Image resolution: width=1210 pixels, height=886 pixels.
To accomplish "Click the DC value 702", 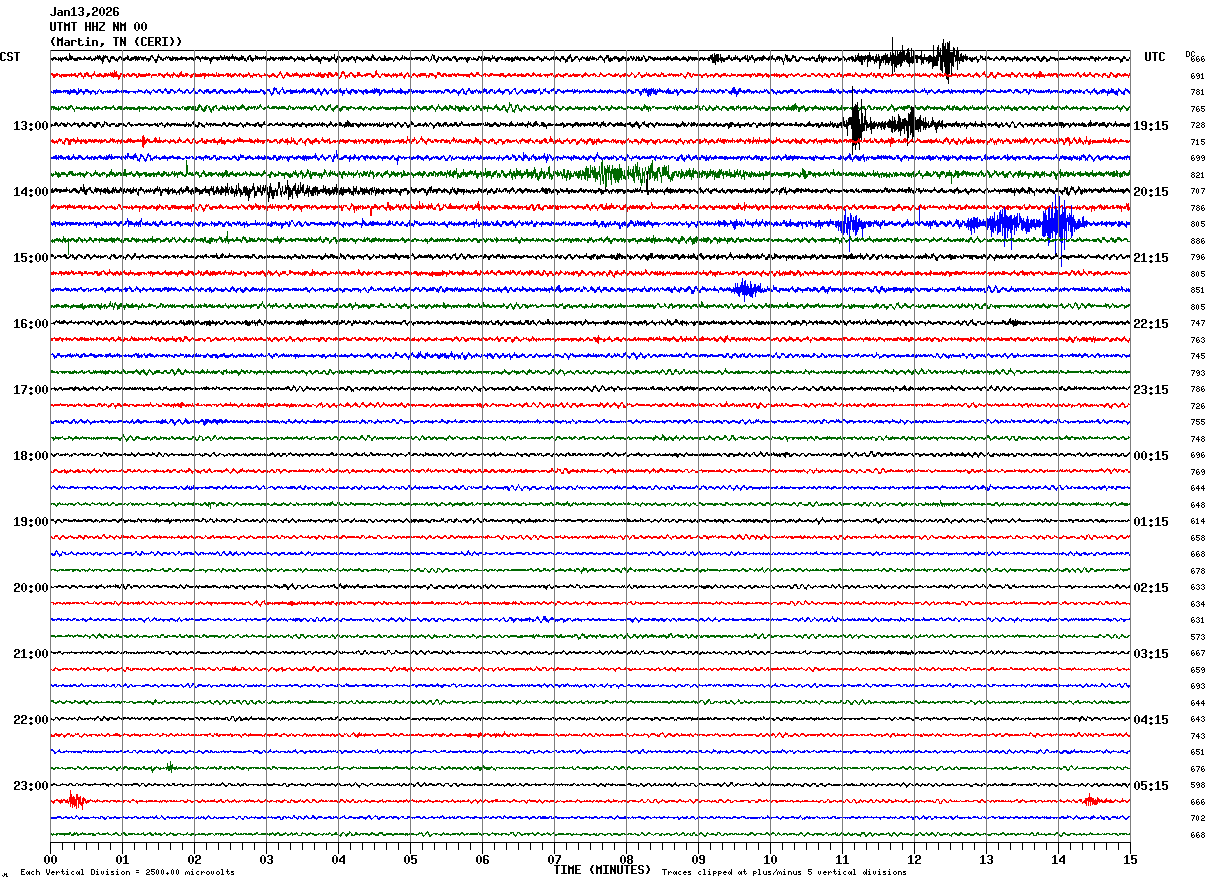I will (1197, 818).
